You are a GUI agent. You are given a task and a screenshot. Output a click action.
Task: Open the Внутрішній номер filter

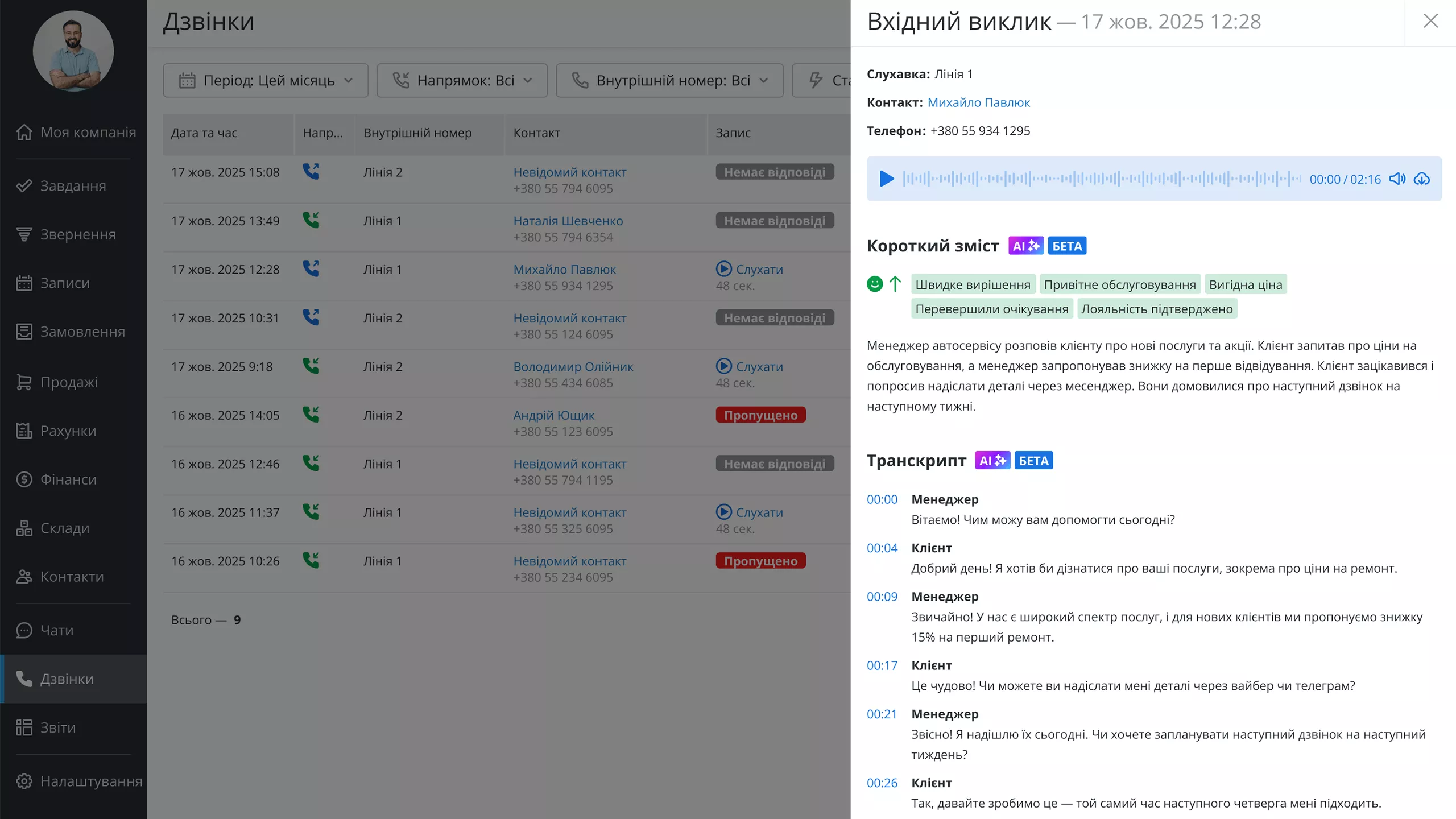669,80
